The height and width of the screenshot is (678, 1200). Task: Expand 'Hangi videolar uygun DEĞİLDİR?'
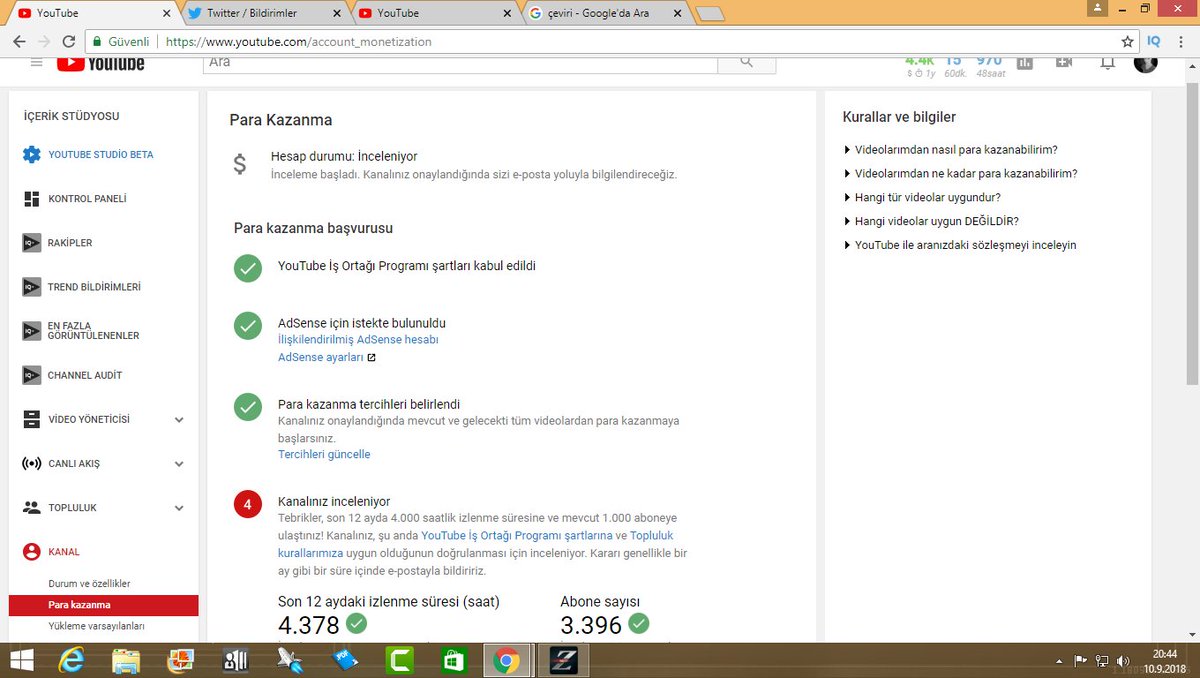[x=932, y=221]
